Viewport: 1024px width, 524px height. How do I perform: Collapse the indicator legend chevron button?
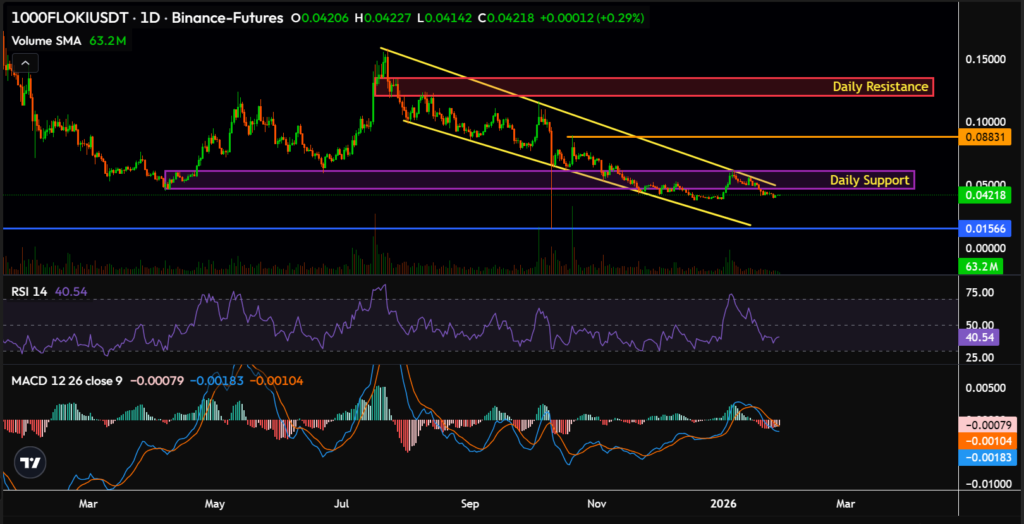25,63
